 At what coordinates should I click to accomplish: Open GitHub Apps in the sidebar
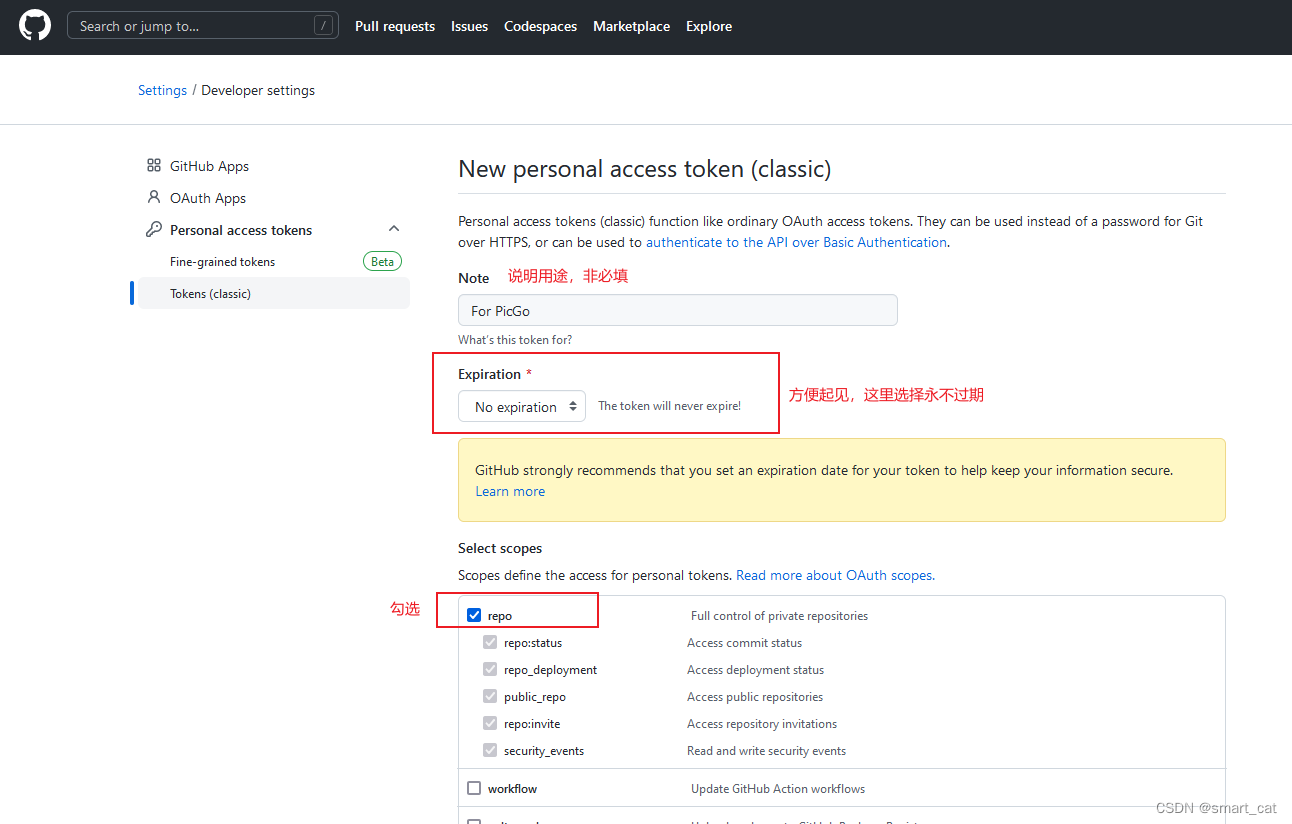pyautogui.click(x=209, y=166)
